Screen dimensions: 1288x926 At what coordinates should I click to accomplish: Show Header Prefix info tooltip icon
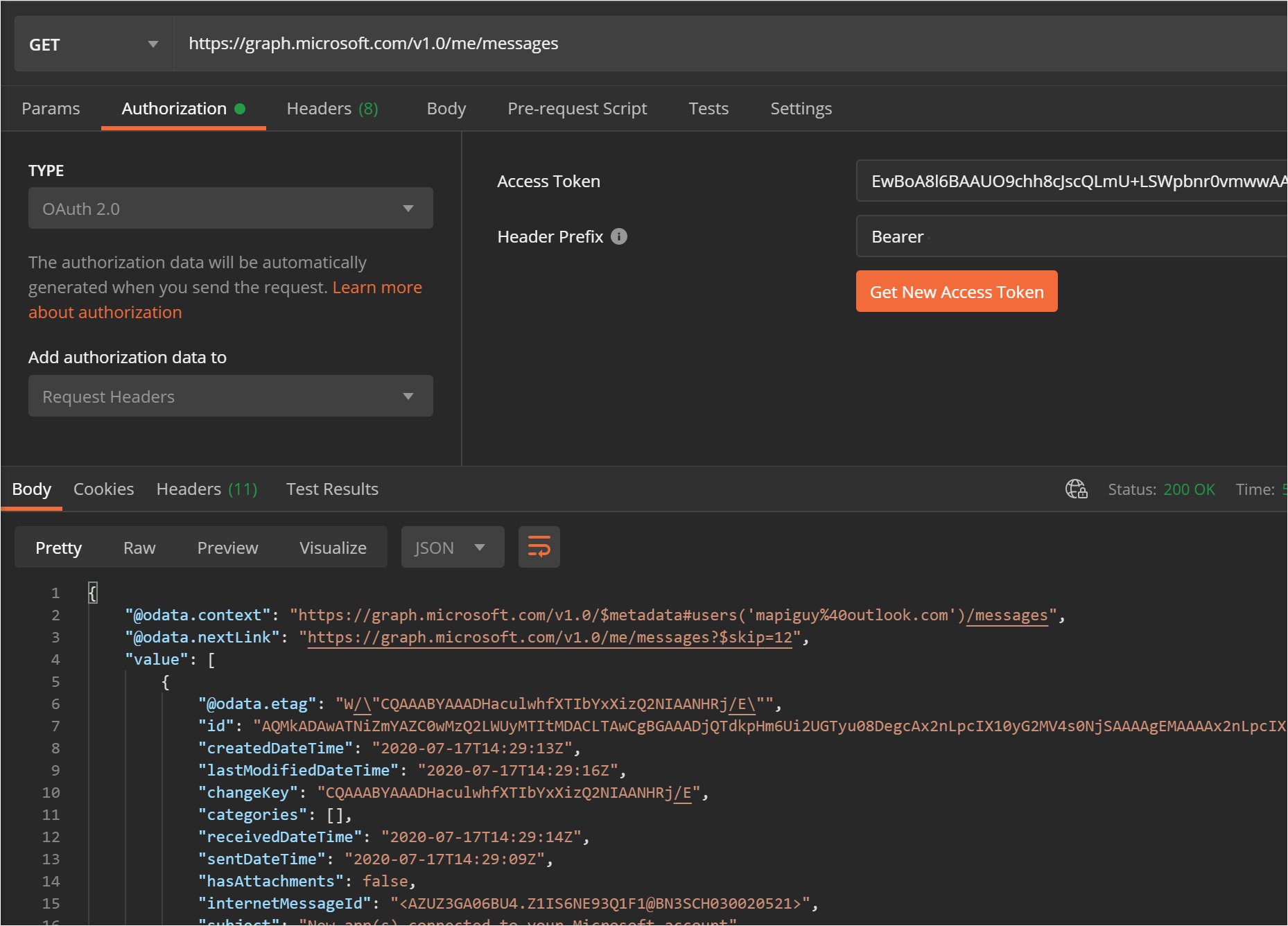pos(619,236)
